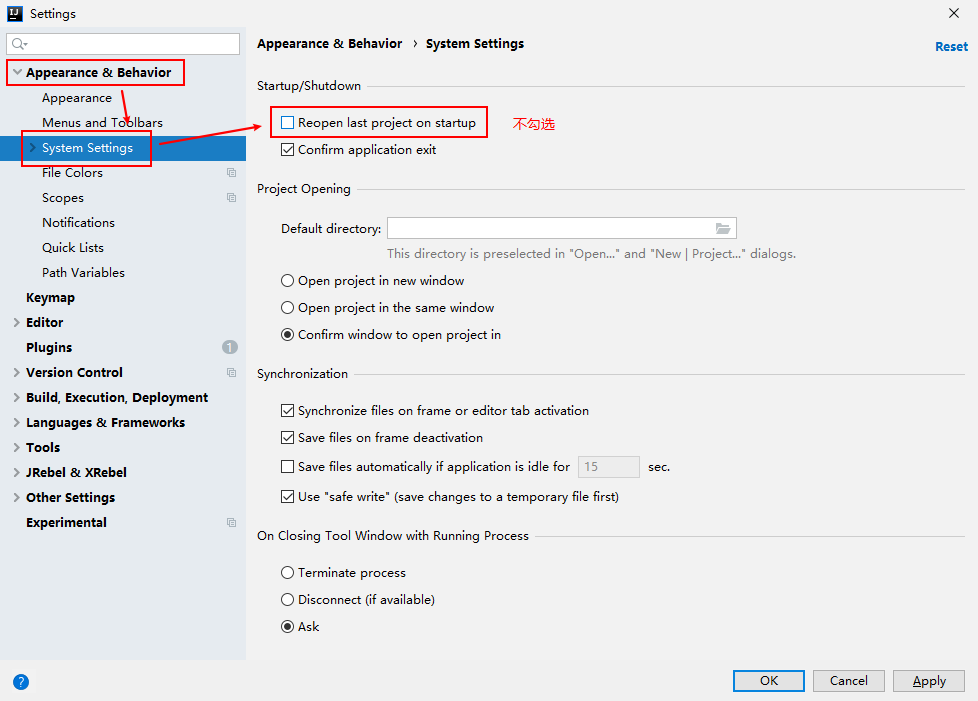Click the Apply button
Image resolution: width=978 pixels, height=701 pixels.
tap(929, 681)
